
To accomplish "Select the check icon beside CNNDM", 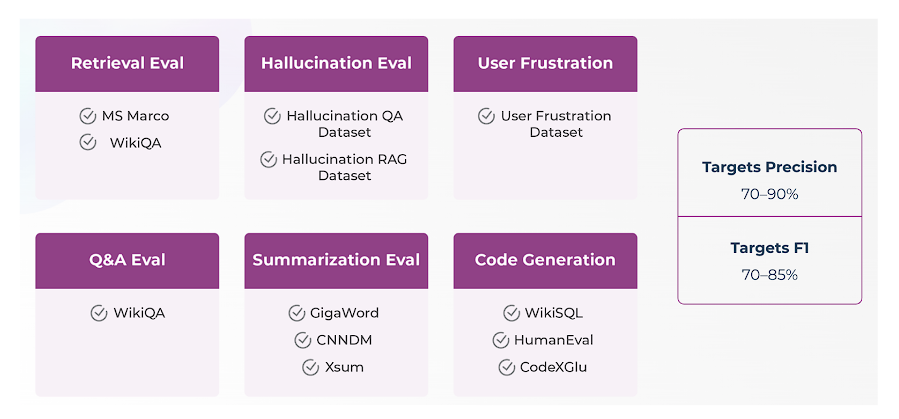I will [x=303, y=340].
